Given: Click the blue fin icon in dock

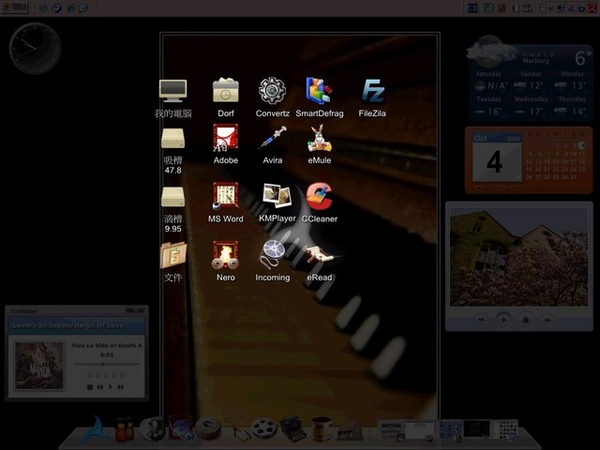Looking at the screenshot, I should 95,429.
